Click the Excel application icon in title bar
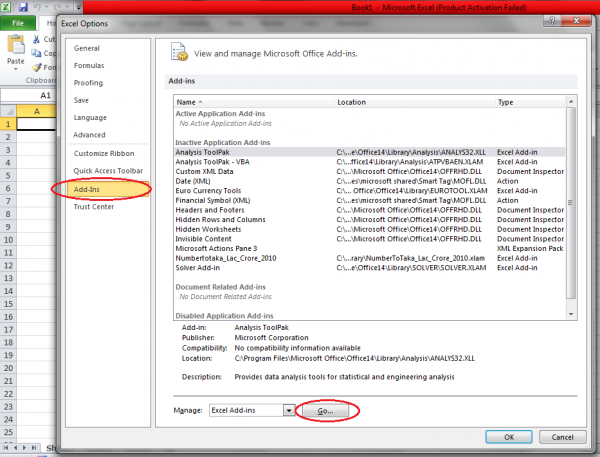The width and height of the screenshot is (600, 457). click(7, 7)
